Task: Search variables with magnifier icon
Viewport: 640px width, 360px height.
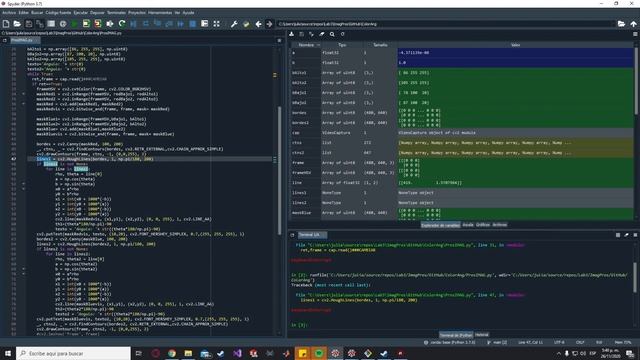Action: point(332,34)
